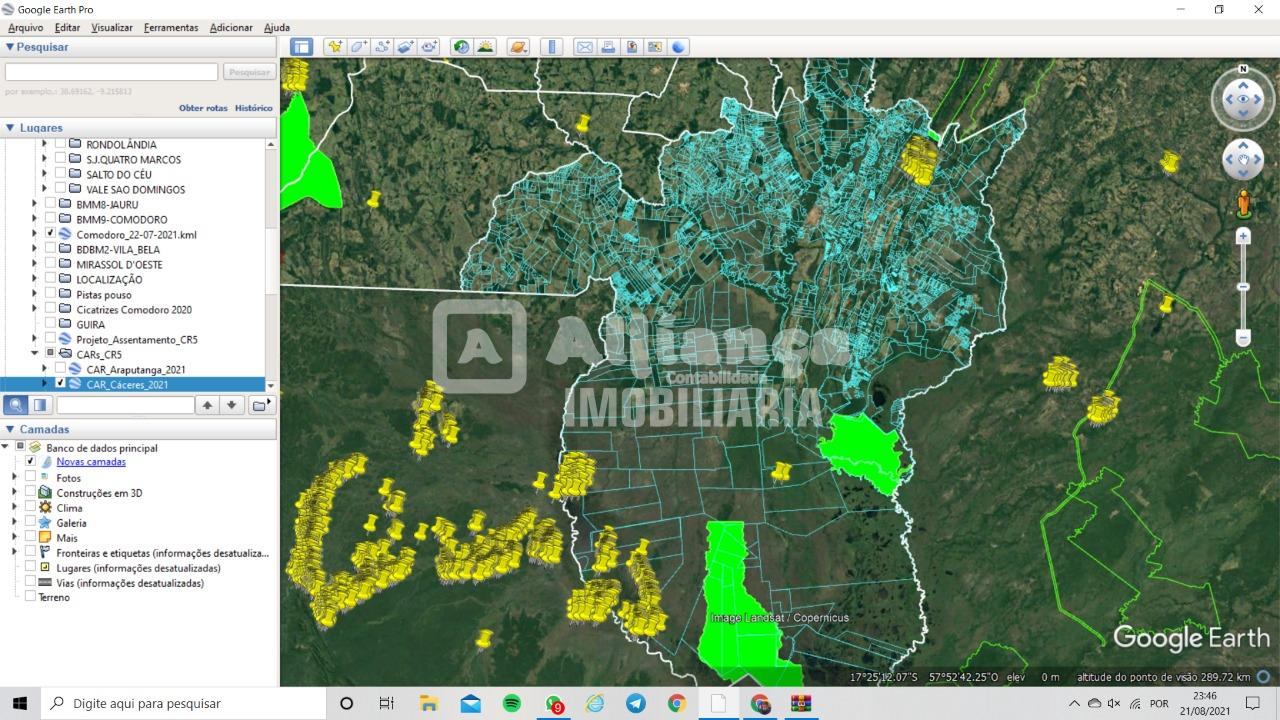Open the planet switcher icon
The height and width of the screenshot is (720, 1280).
518,46
